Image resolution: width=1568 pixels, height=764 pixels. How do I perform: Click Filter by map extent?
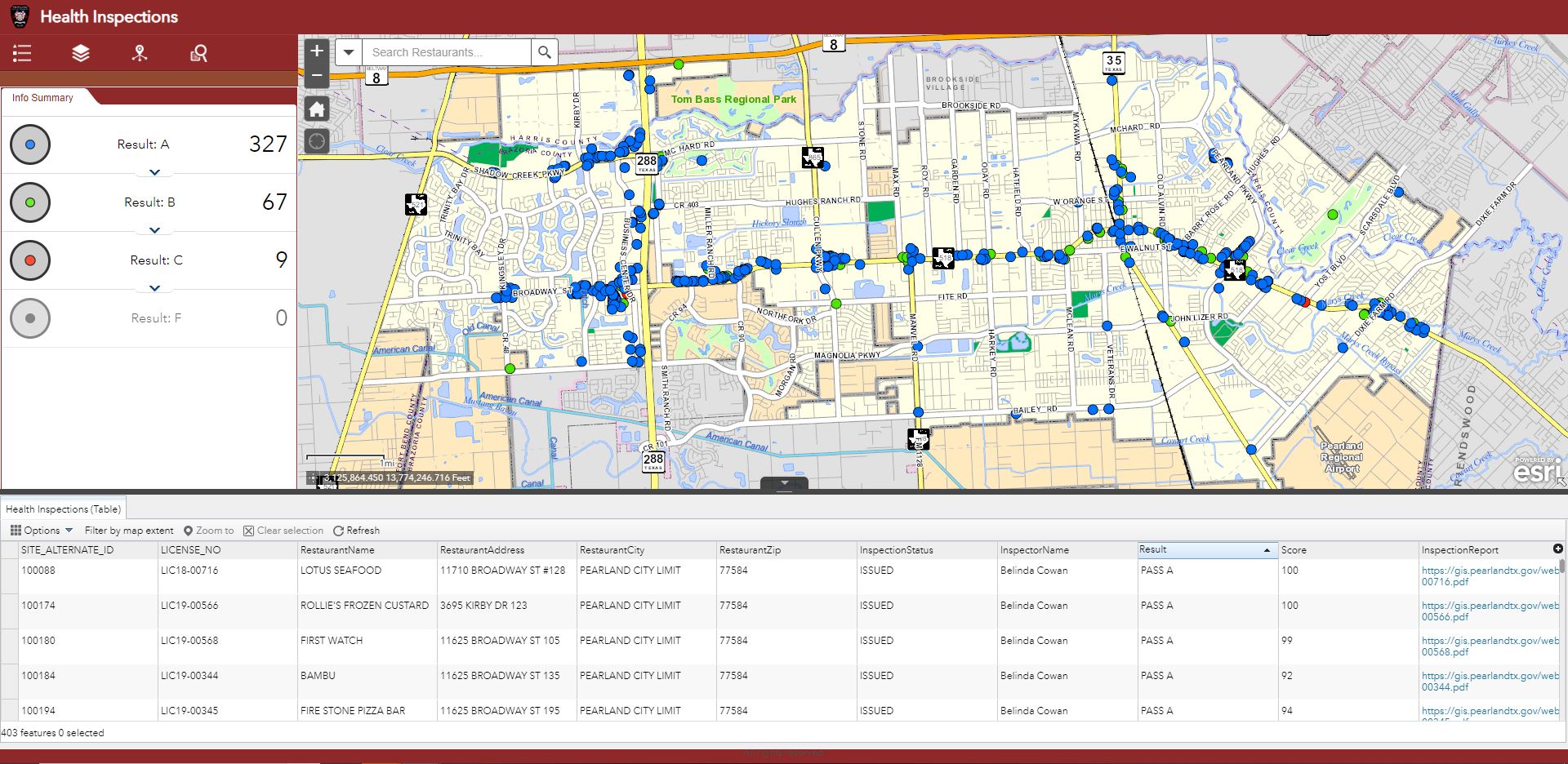click(x=129, y=531)
